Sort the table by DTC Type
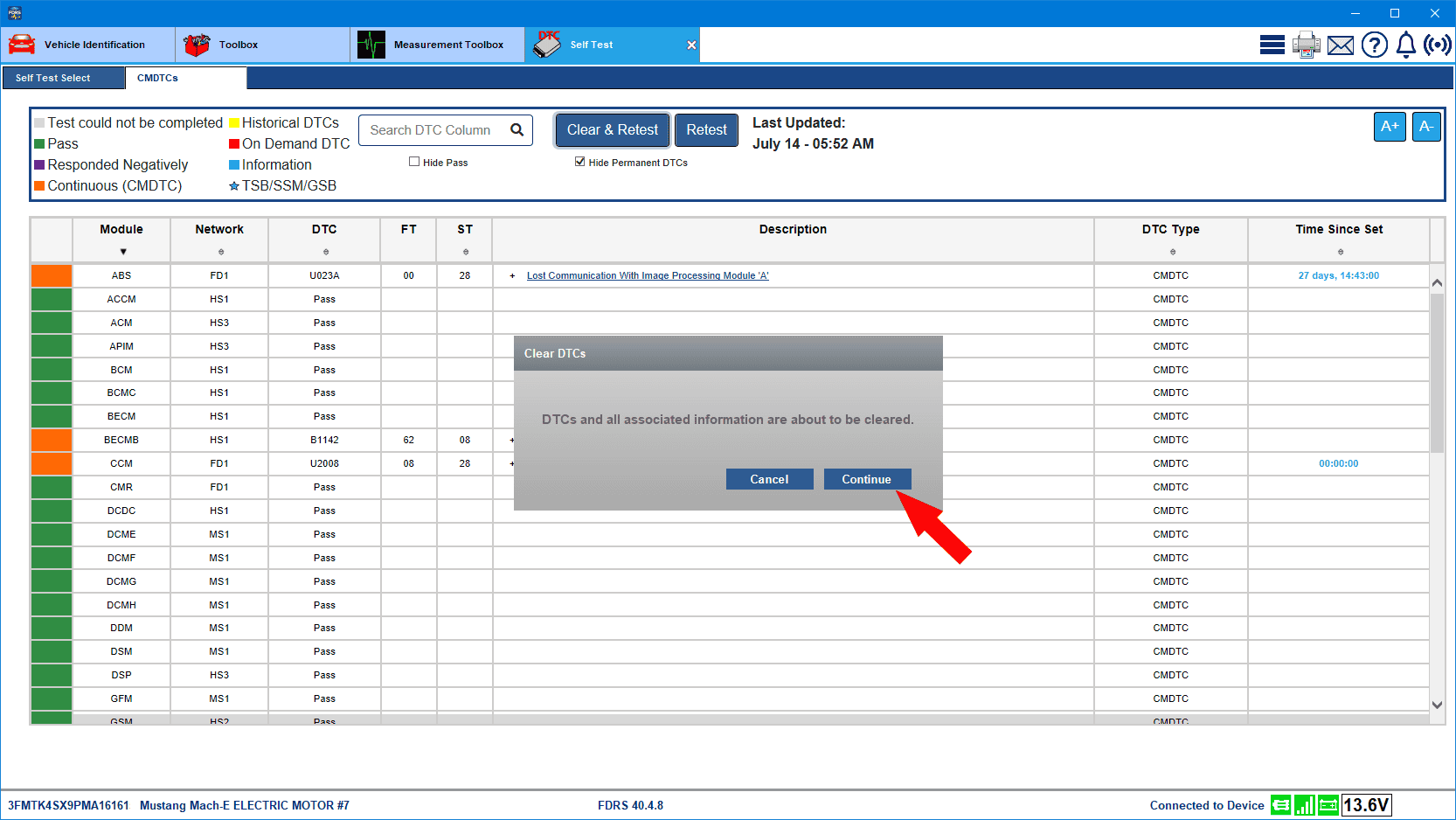 [1172, 252]
